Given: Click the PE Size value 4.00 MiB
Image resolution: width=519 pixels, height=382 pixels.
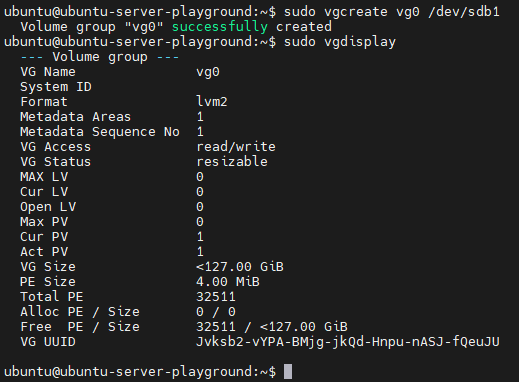Looking at the screenshot, I should 228,282.
